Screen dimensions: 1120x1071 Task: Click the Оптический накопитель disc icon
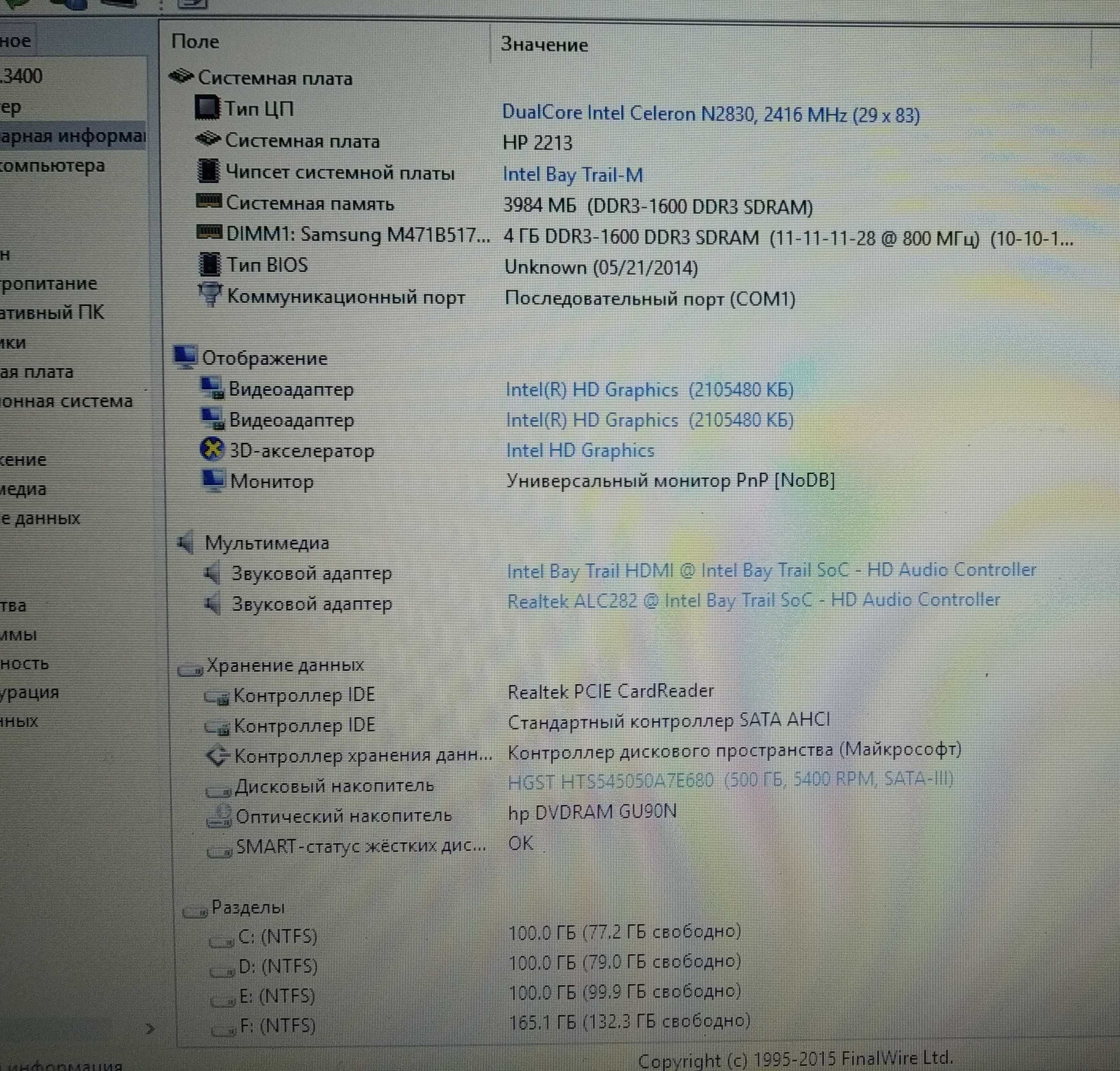pos(219,816)
